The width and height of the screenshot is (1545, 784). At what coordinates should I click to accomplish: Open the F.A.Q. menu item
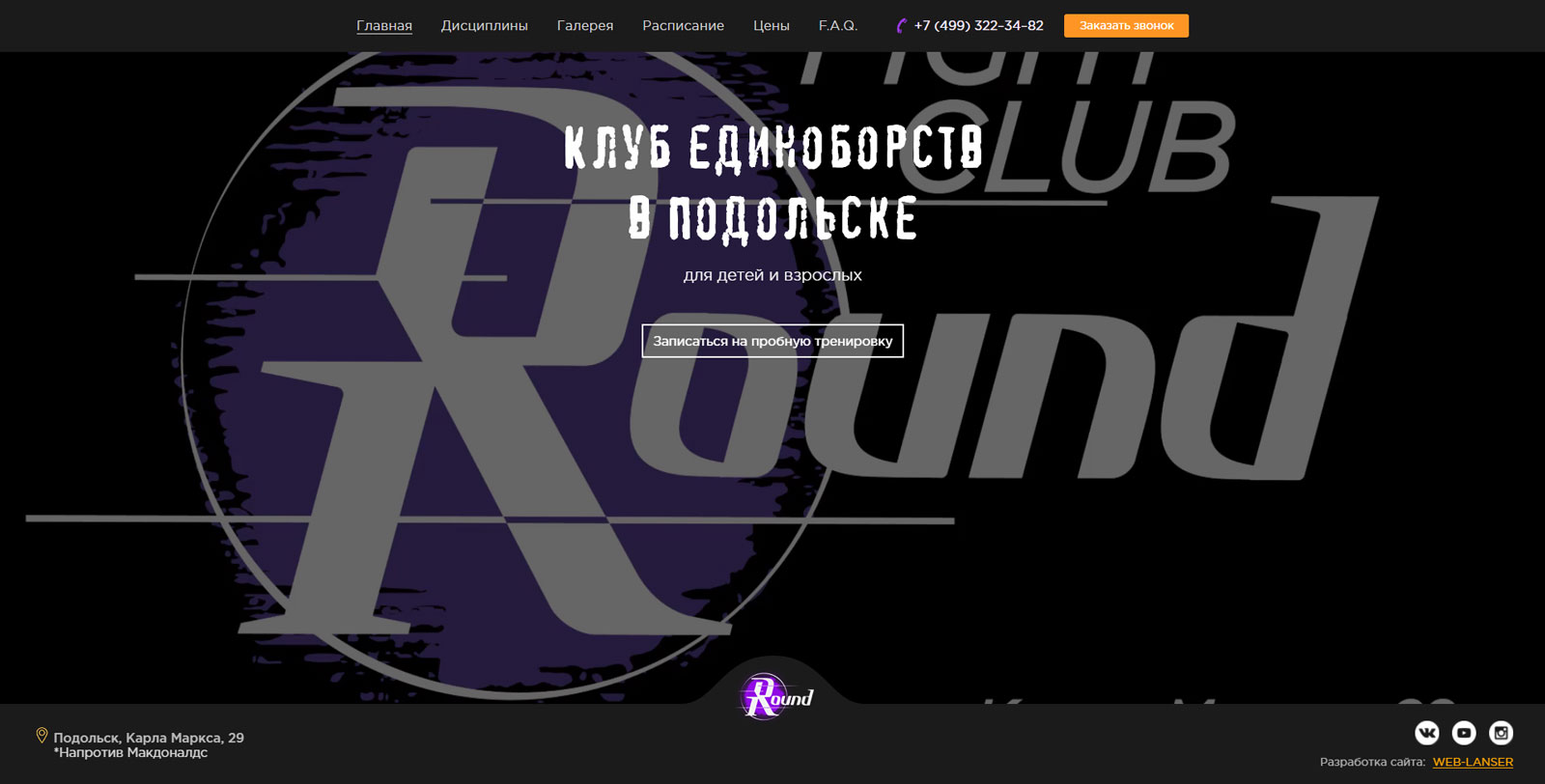(838, 26)
